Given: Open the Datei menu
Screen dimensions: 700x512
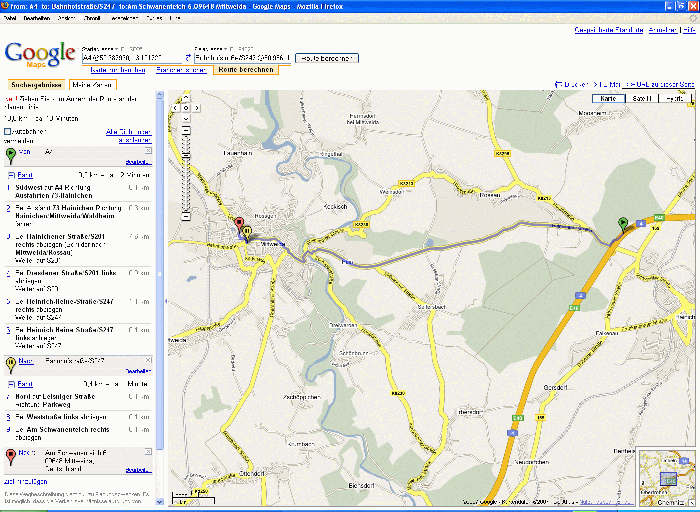Looking at the screenshot, I should pyautogui.click(x=10, y=18).
